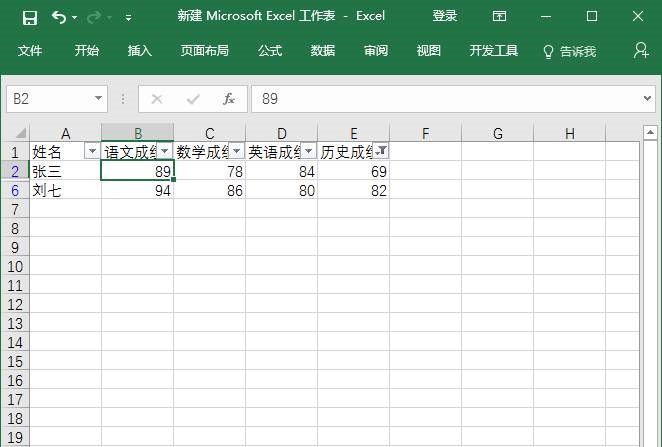Click the vertical scrollbar up arrow

tap(650, 133)
